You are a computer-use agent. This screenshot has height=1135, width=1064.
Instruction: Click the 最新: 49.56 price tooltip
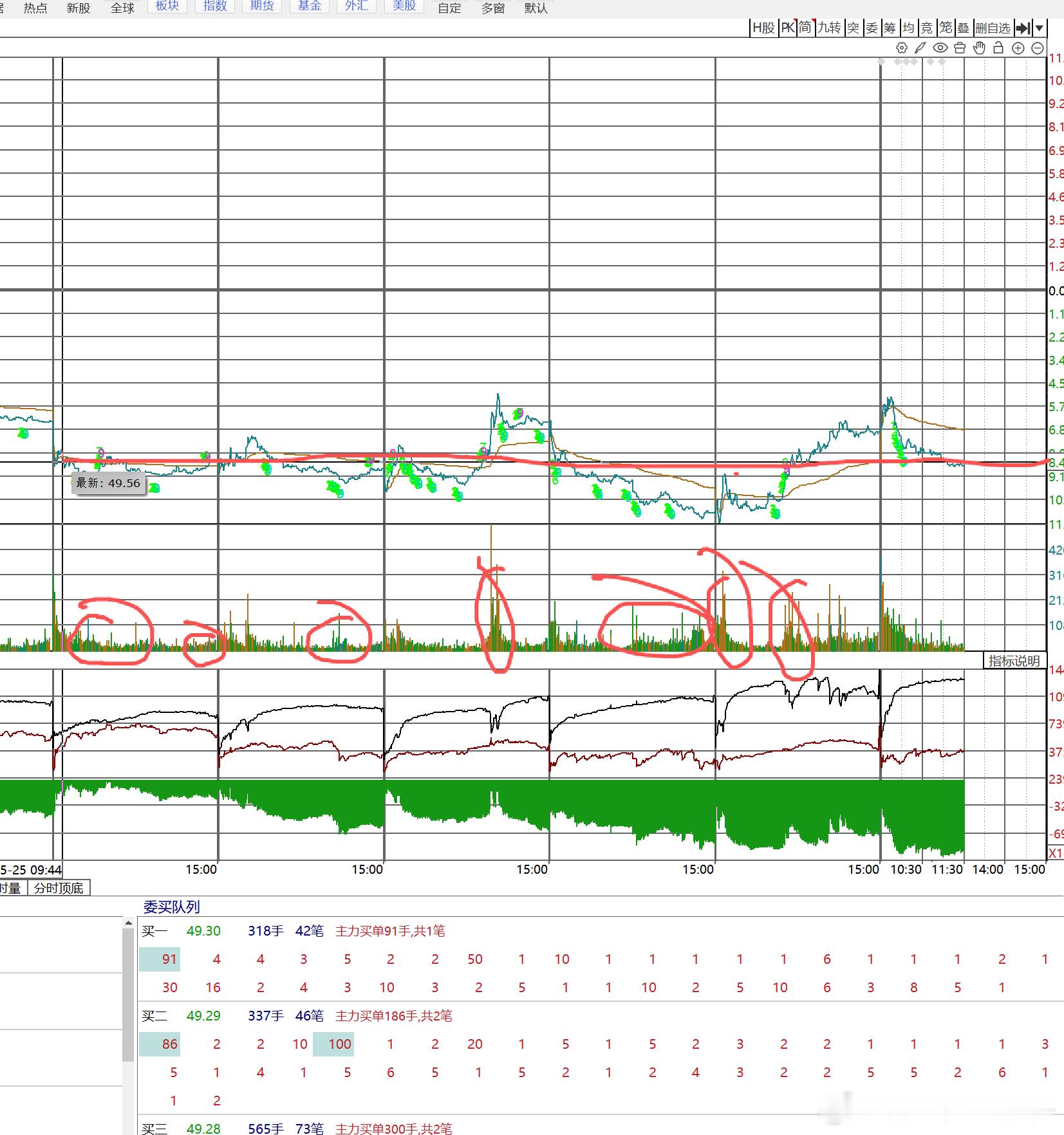tap(107, 483)
